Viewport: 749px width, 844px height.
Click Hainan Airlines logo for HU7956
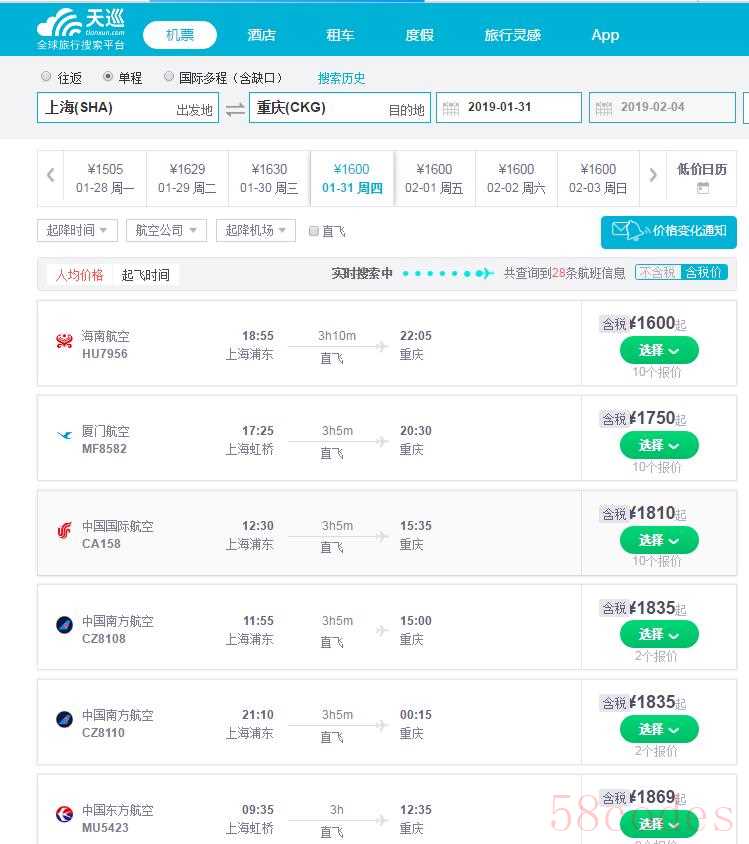[65, 341]
